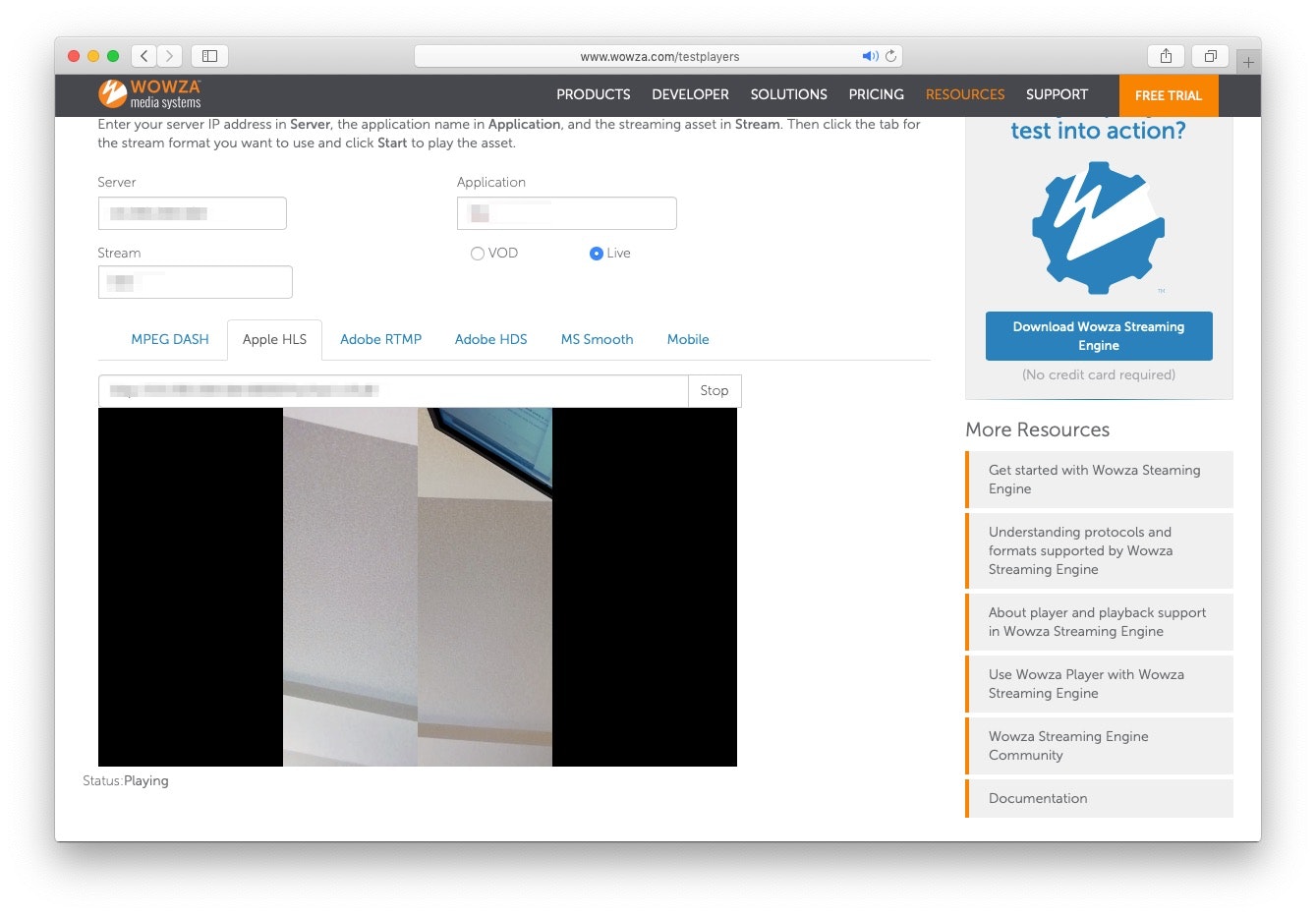Open the PRODUCTS menu
The height and width of the screenshot is (915, 1316).
(594, 94)
